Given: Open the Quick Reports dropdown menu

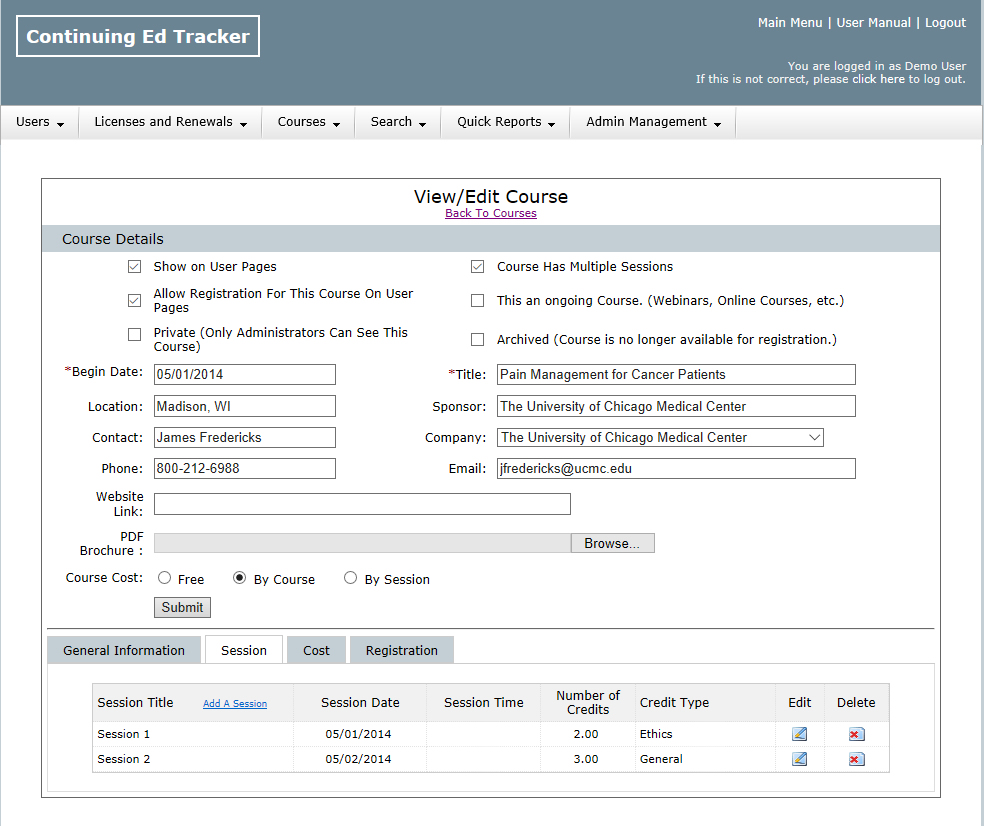Looking at the screenshot, I should click(505, 122).
